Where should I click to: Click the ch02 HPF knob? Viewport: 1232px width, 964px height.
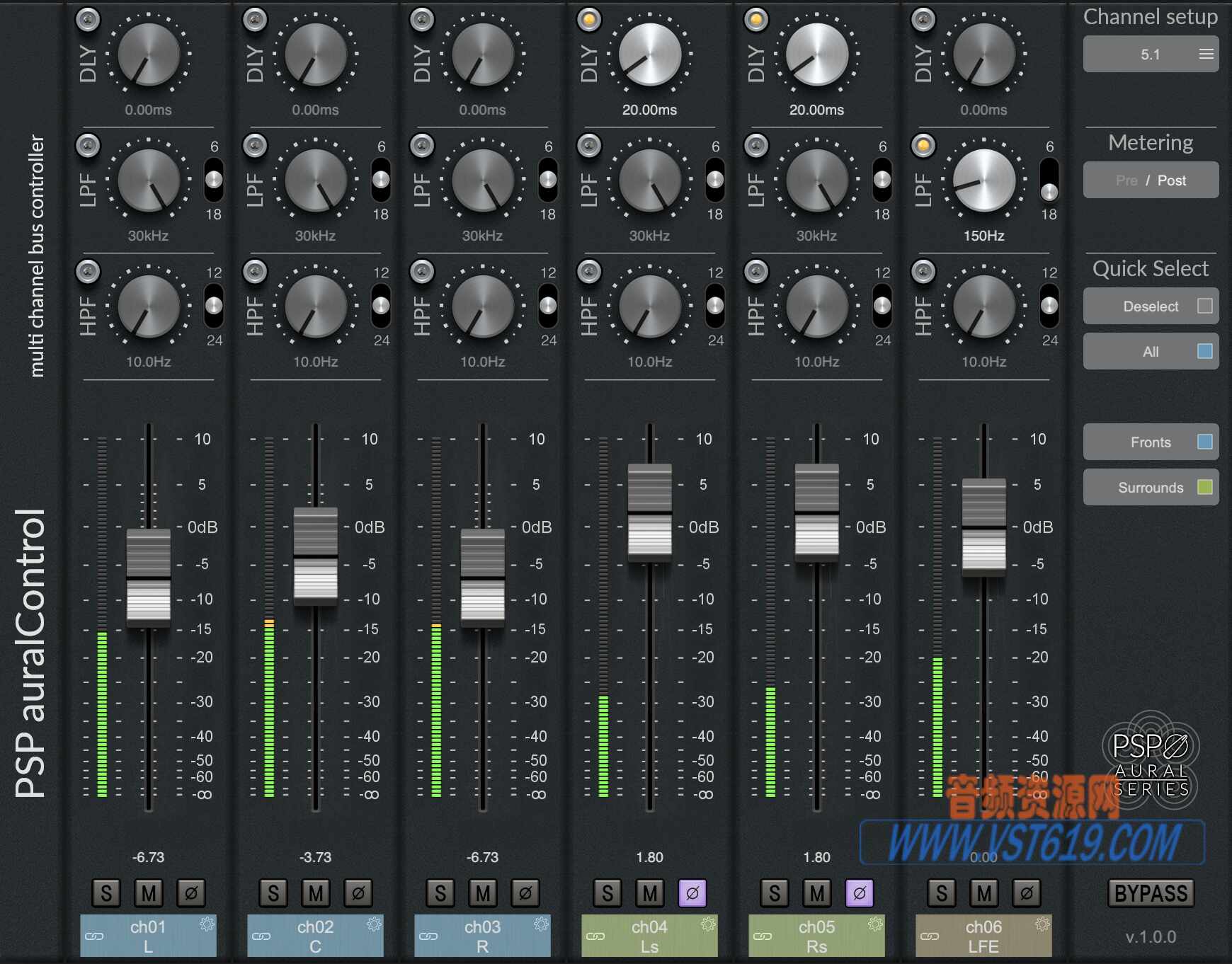click(x=316, y=306)
